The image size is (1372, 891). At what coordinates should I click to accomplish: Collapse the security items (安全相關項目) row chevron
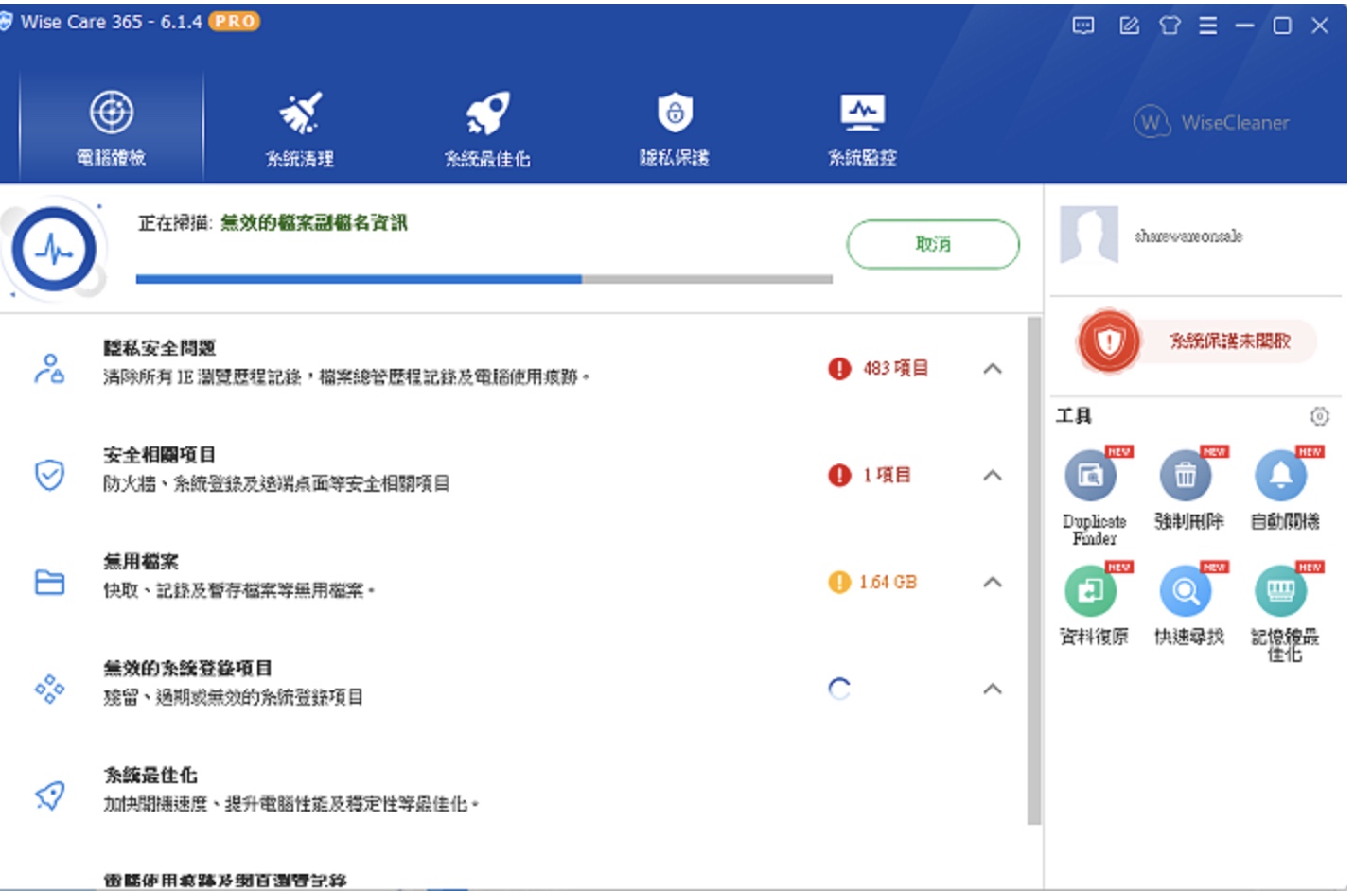pos(993,475)
